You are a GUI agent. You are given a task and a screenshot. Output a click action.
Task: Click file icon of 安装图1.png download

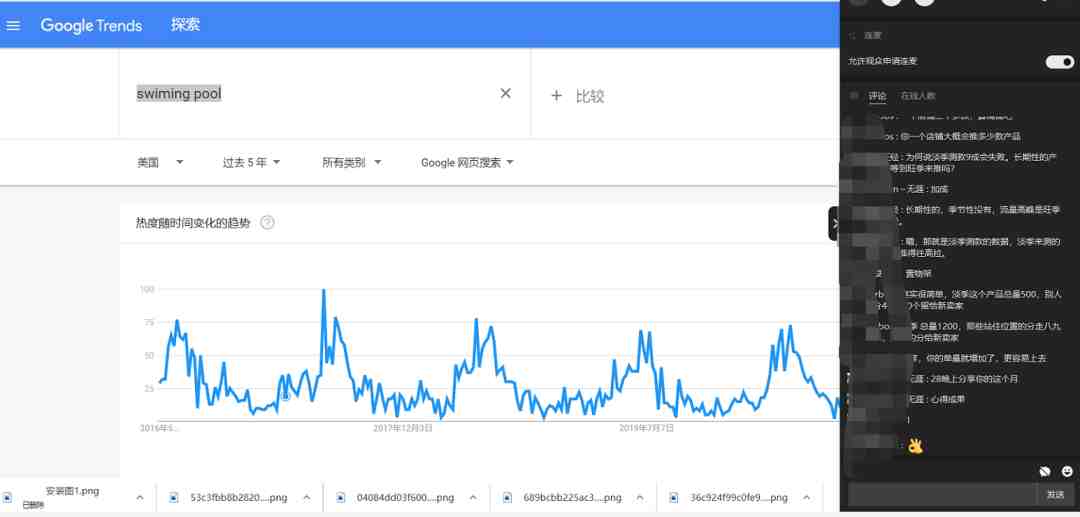(8, 497)
